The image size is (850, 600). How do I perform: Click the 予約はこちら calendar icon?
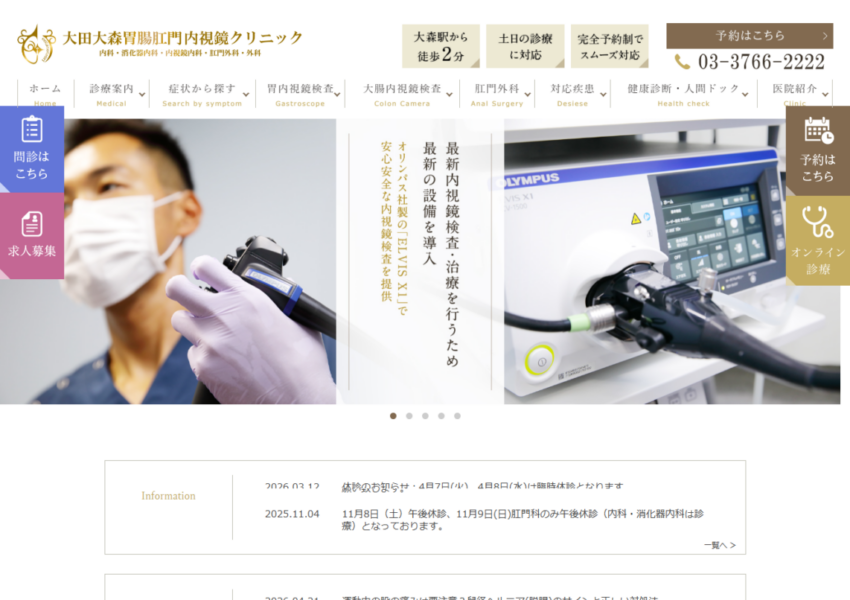(x=819, y=131)
